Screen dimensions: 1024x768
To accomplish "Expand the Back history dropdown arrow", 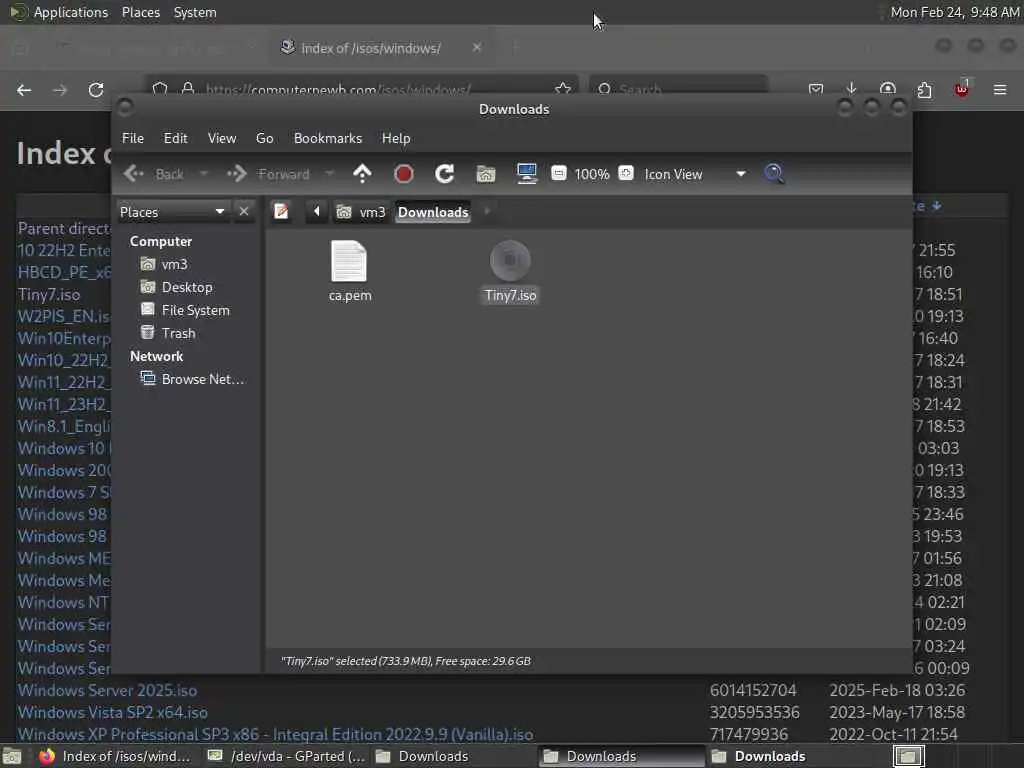I will point(204,174).
